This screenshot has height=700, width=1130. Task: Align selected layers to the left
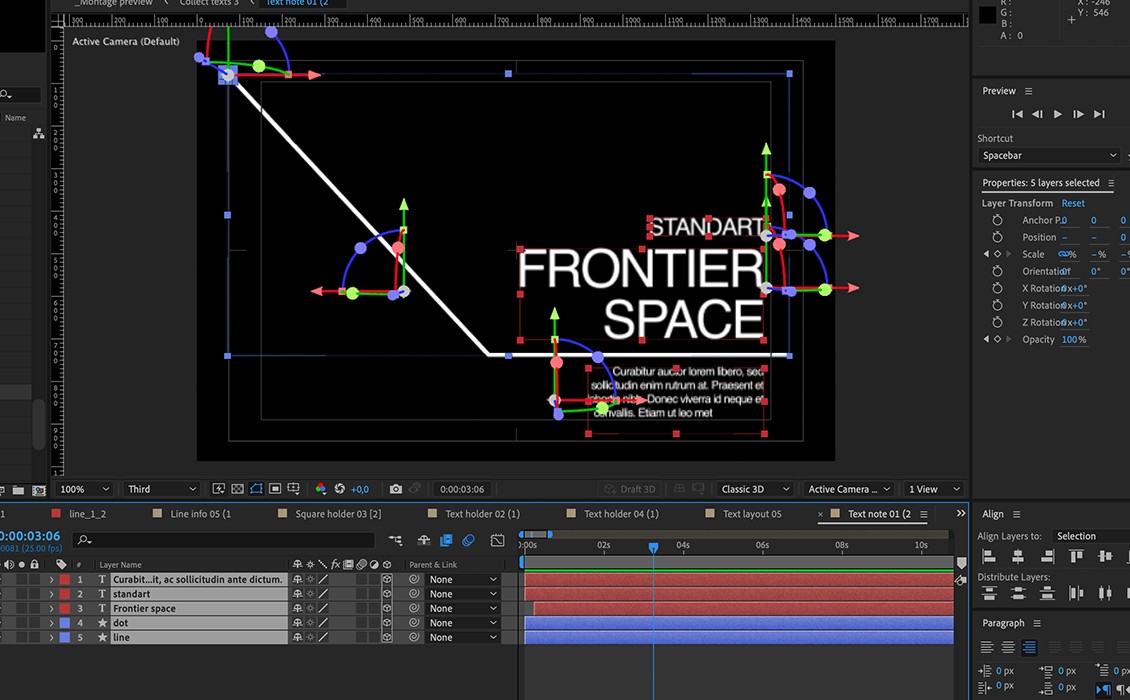989,556
